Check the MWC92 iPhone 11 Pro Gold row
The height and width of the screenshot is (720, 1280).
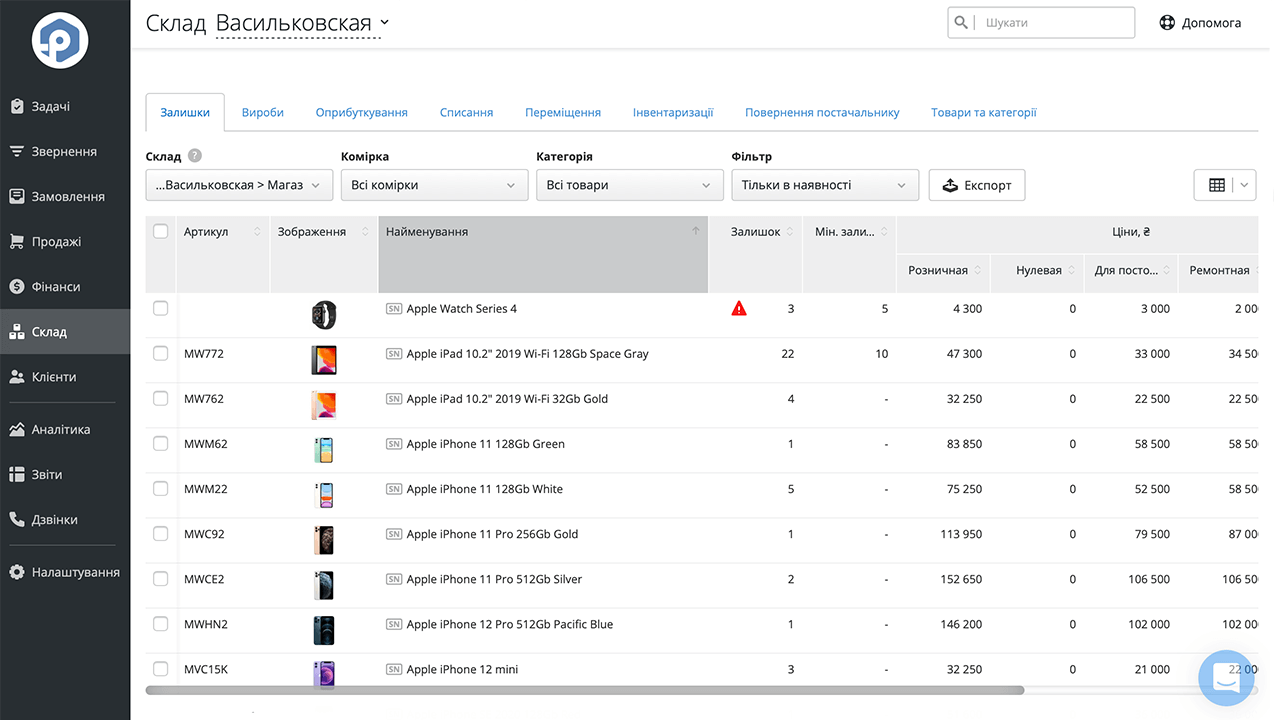click(x=161, y=533)
